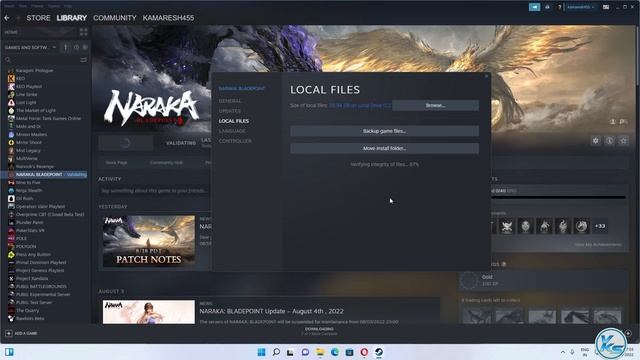
Task: Open the STORE tab
Action: tap(38, 18)
